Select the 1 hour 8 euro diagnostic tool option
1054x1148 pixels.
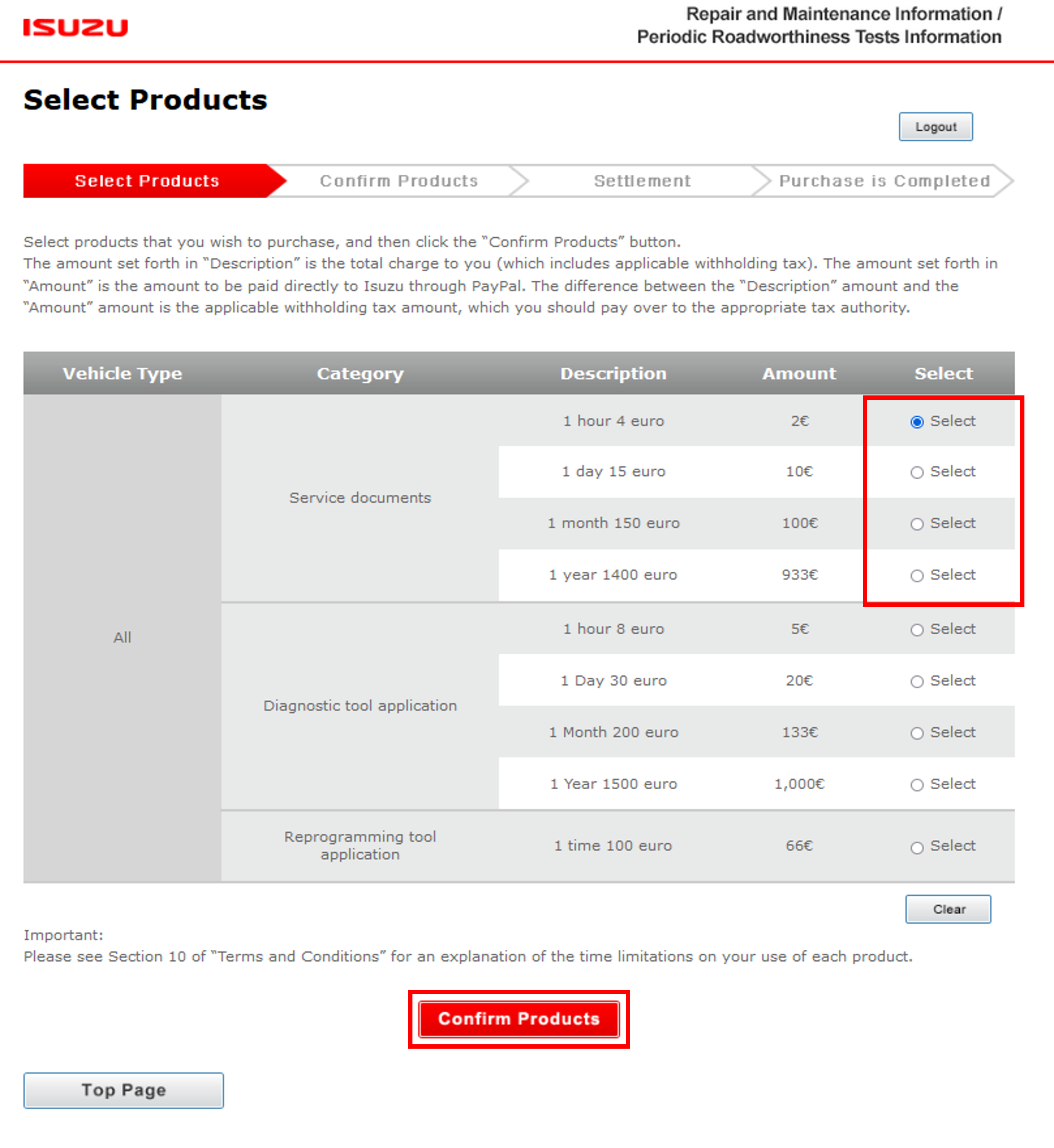(916, 630)
